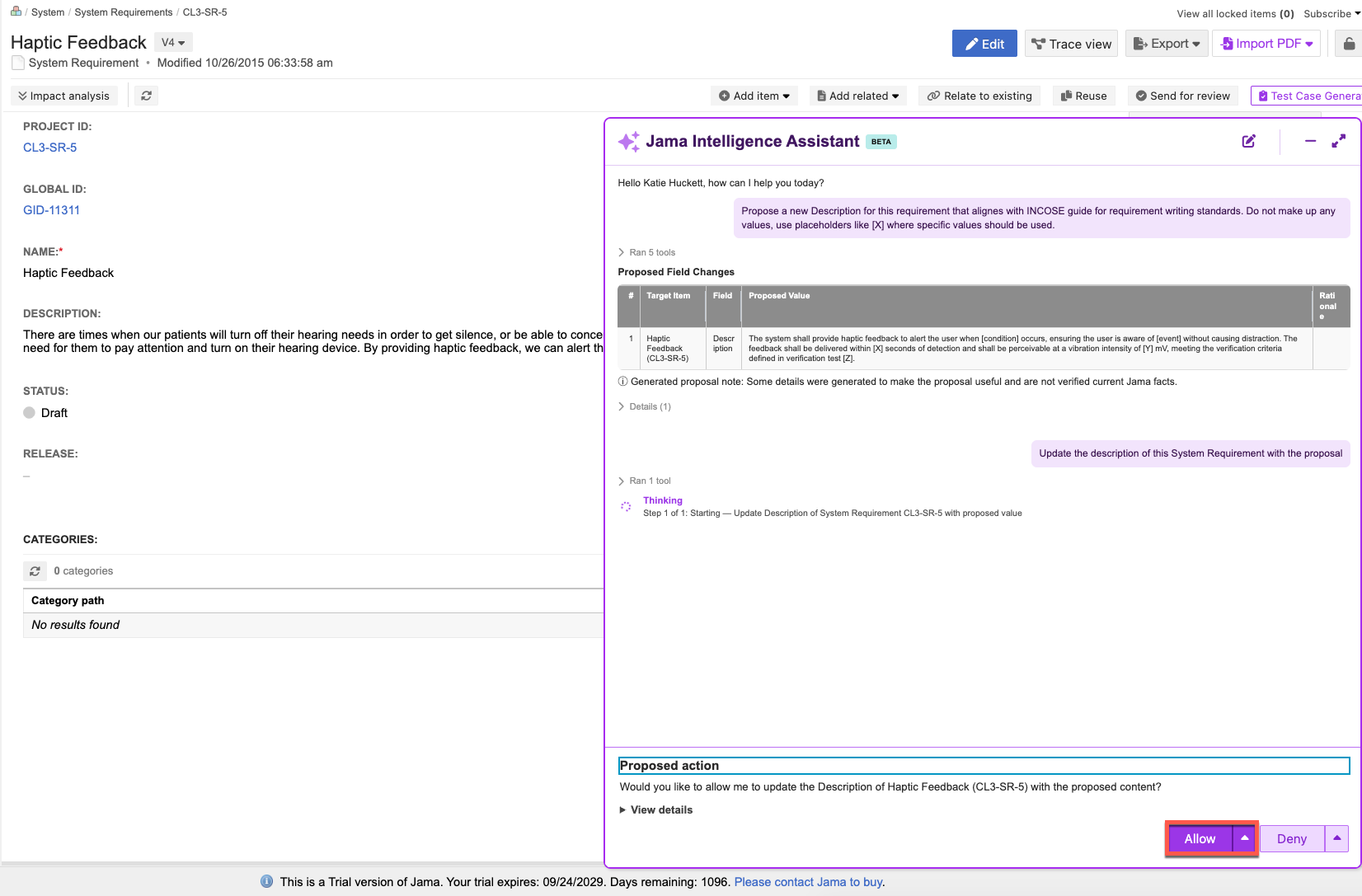This screenshot has width=1362, height=896.
Task: Open the Add item dropdown
Action: pos(754,96)
